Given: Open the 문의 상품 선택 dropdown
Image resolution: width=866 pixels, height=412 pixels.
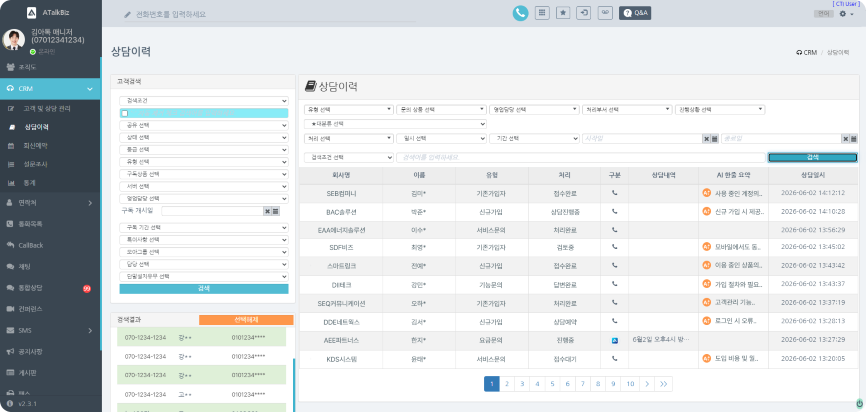Looking at the screenshot, I should point(441,109).
